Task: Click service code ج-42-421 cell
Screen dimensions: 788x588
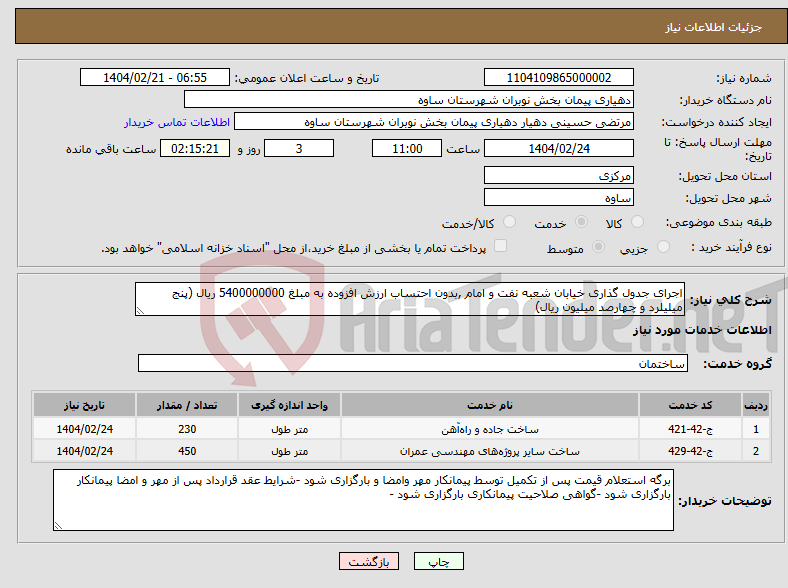Action: pyautogui.click(x=691, y=429)
